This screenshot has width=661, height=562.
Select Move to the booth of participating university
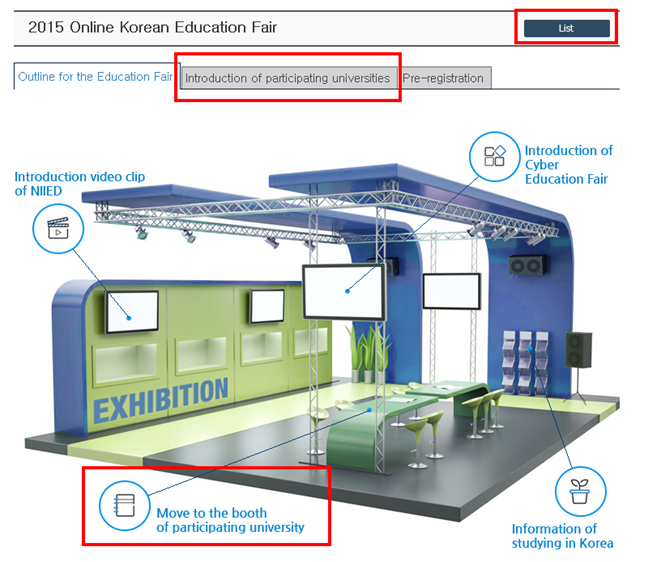[x=230, y=520]
